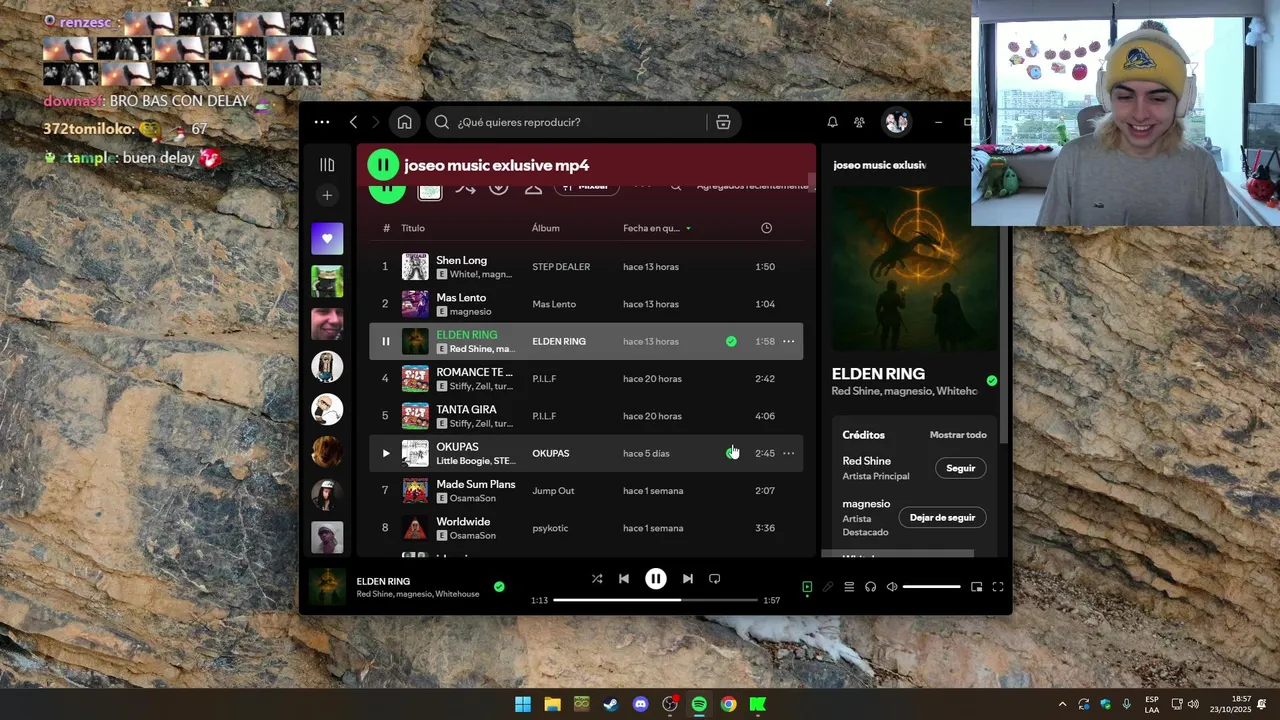Select Made Sum Plans track title

click(x=476, y=484)
